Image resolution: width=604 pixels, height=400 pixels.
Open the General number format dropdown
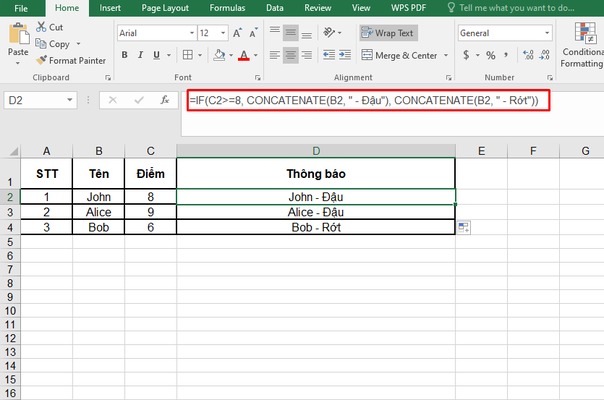(547, 33)
